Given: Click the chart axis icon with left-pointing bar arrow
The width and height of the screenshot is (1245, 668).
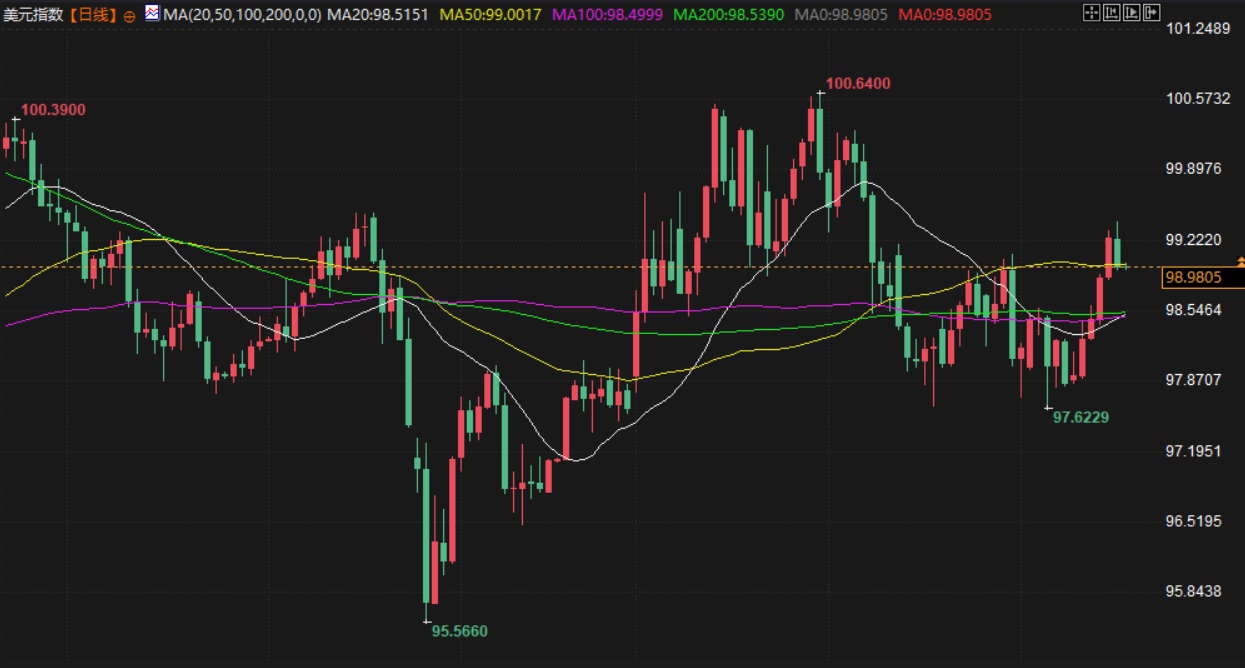Looking at the screenshot, I should coord(1112,12).
